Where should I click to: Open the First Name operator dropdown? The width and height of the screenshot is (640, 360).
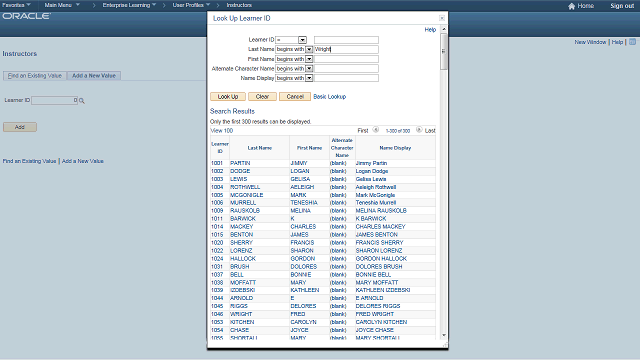pyautogui.click(x=309, y=59)
